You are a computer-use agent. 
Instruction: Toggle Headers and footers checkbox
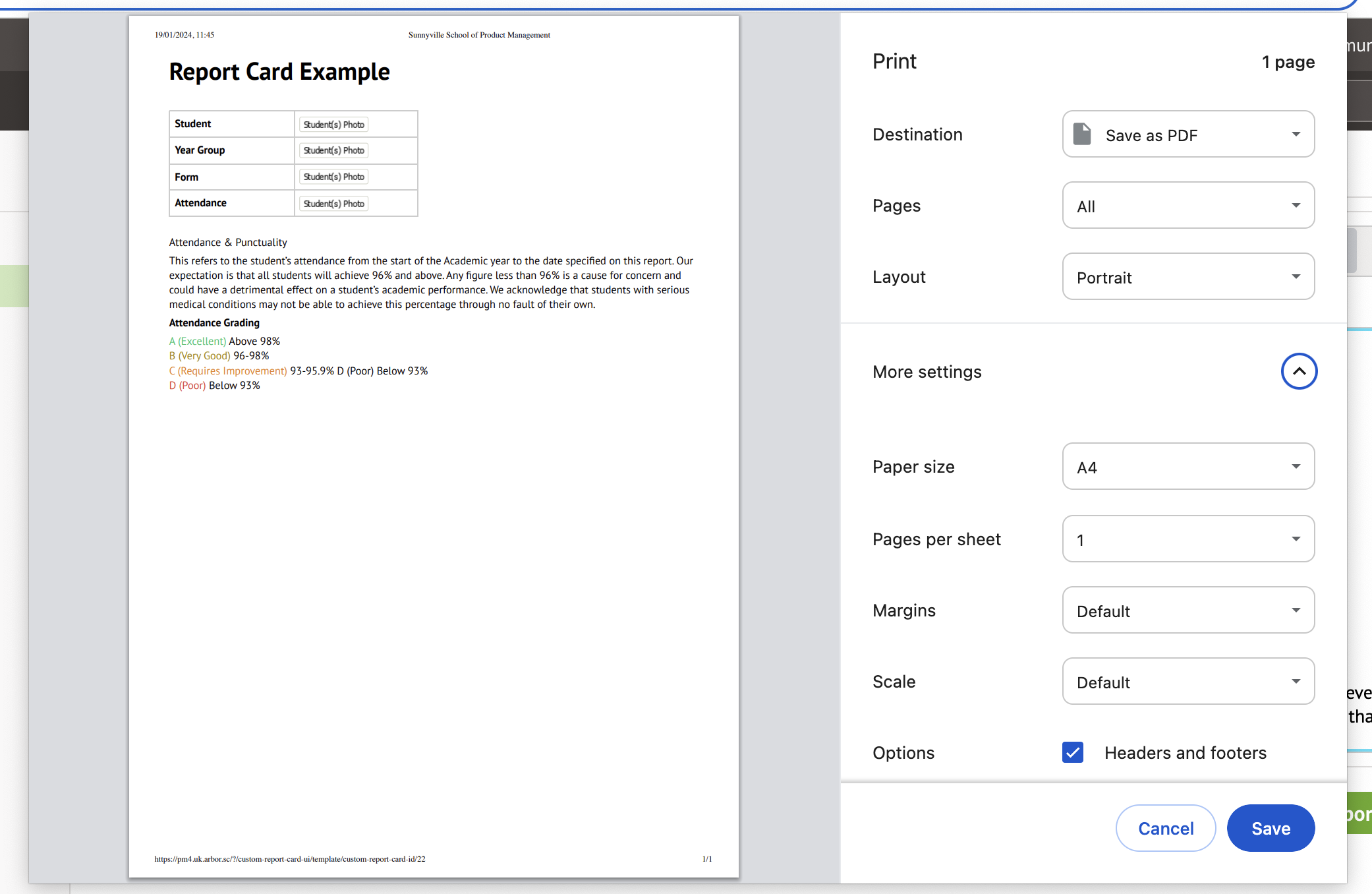(x=1073, y=752)
